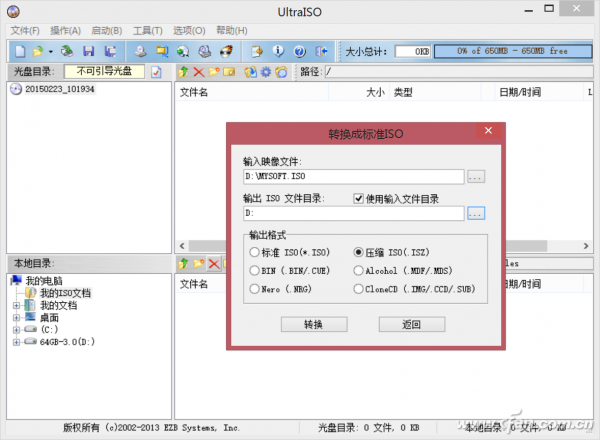Open the 工具(T) menu
Viewport: 600px width, 440px height.
[x=148, y=31]
